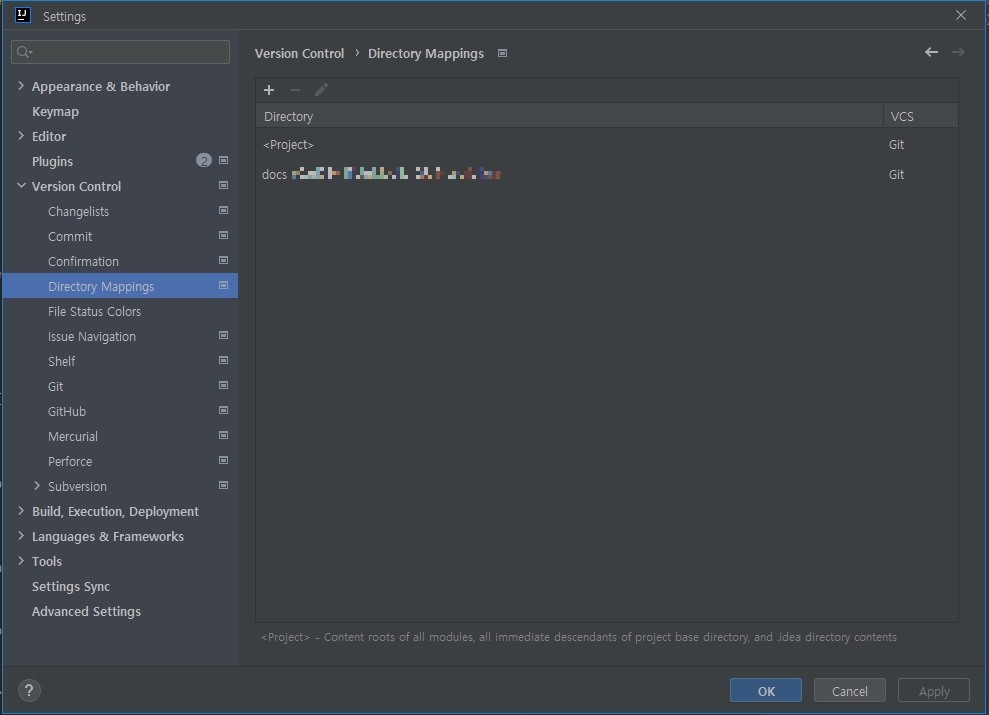The height and width of the screenshot is (715, 989).
Task: Navigate back with the left arrow
Action: click(x=931, y=52)
